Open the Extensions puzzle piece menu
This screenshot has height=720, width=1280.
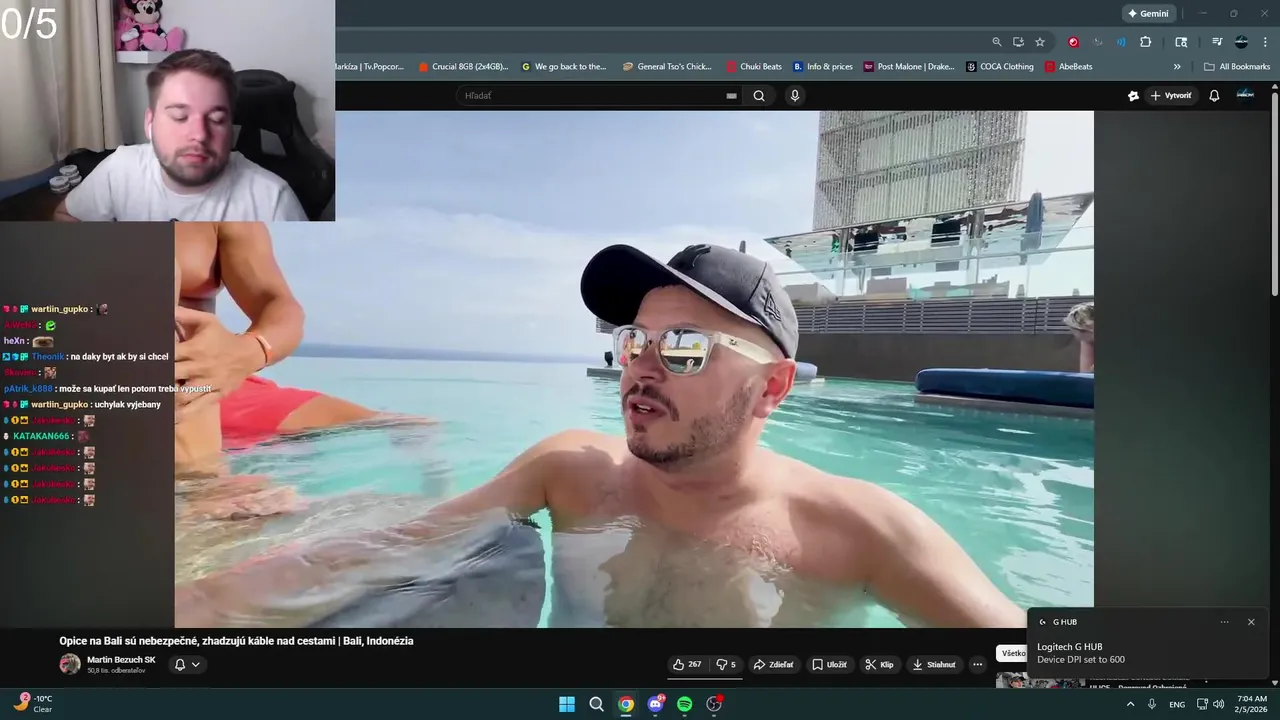click(x=1146, y=42)
